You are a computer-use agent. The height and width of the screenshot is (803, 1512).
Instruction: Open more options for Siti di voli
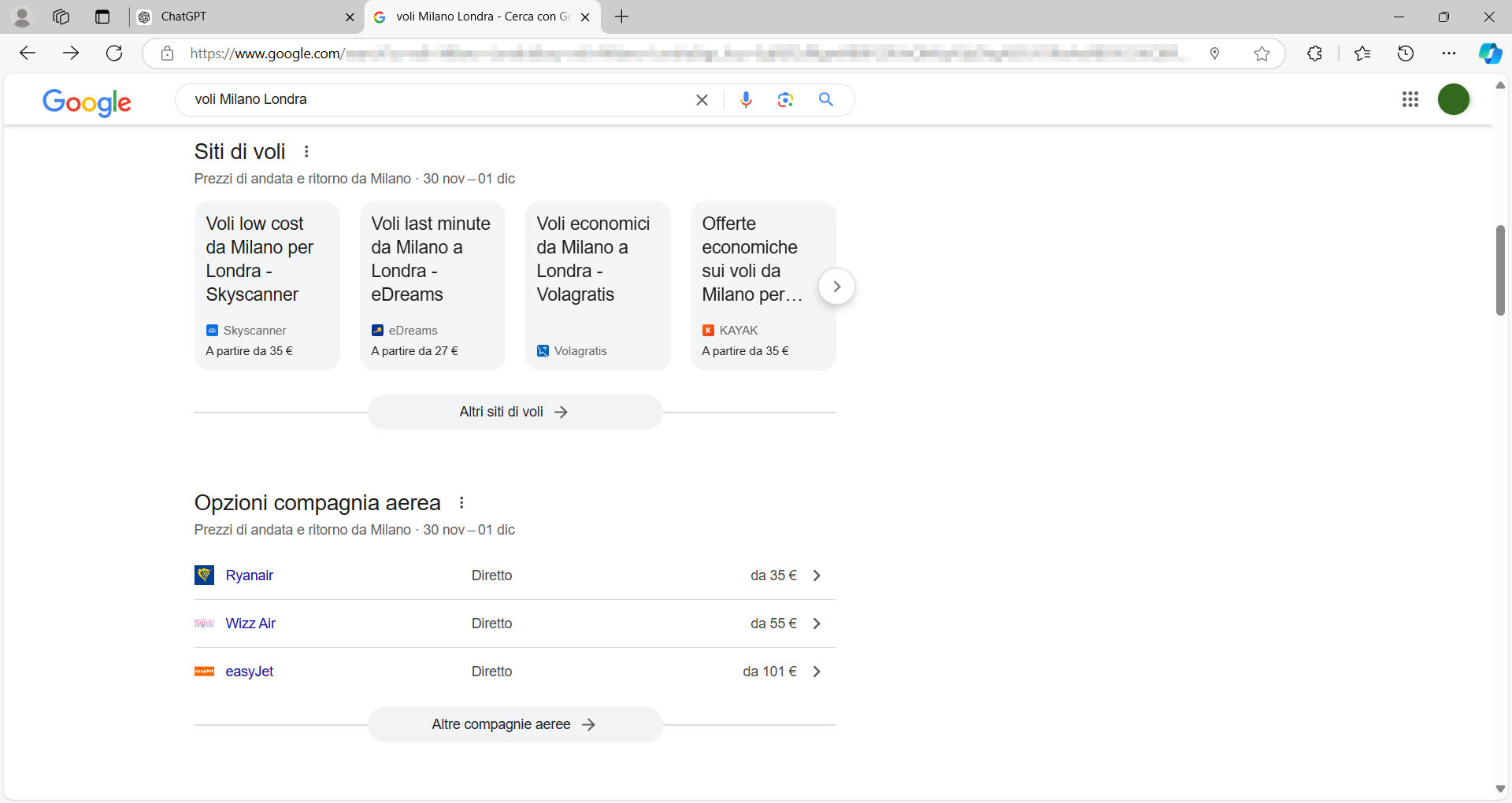(306, 152)
